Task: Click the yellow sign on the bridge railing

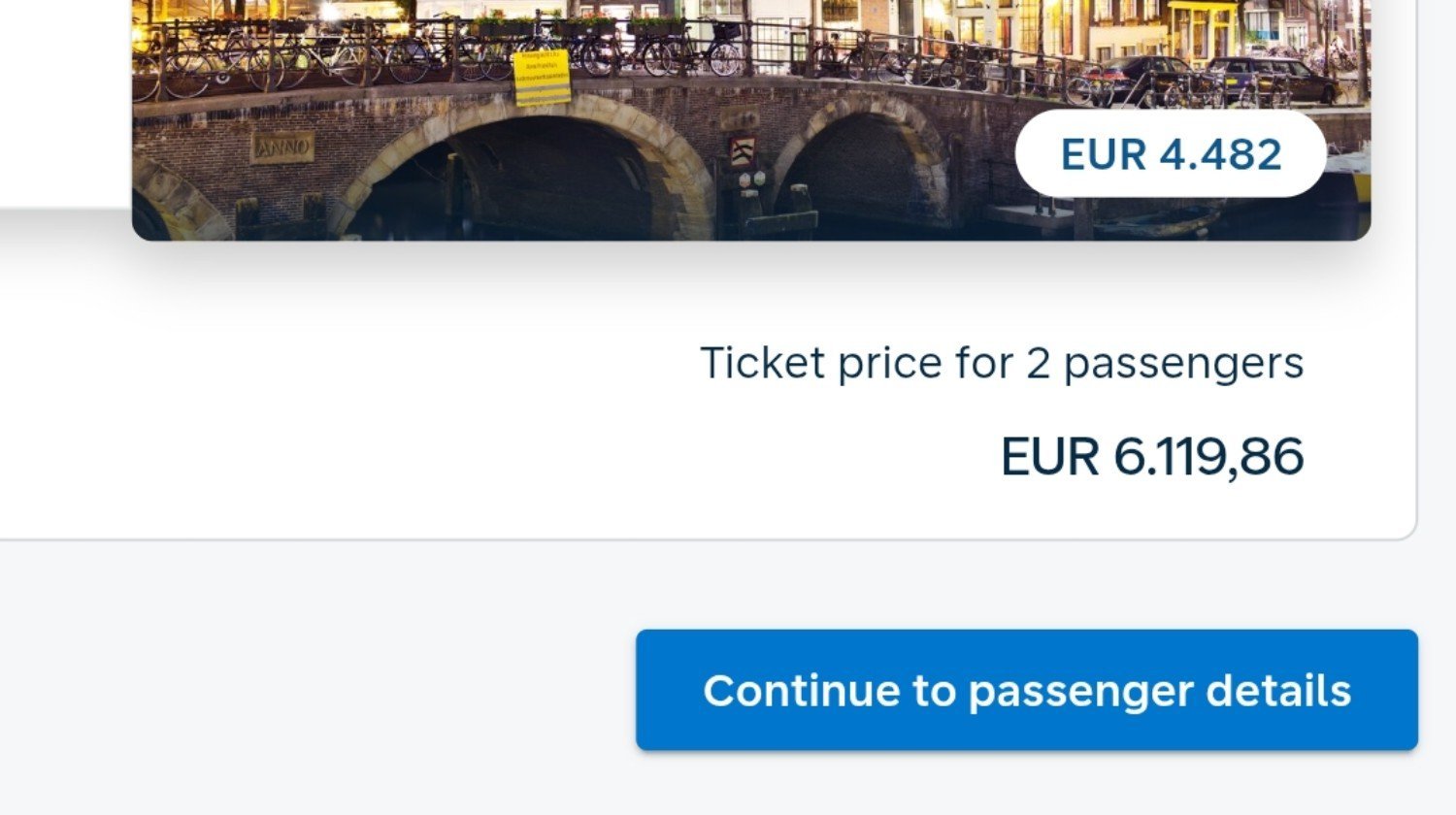Action: (x=542, y=78)
